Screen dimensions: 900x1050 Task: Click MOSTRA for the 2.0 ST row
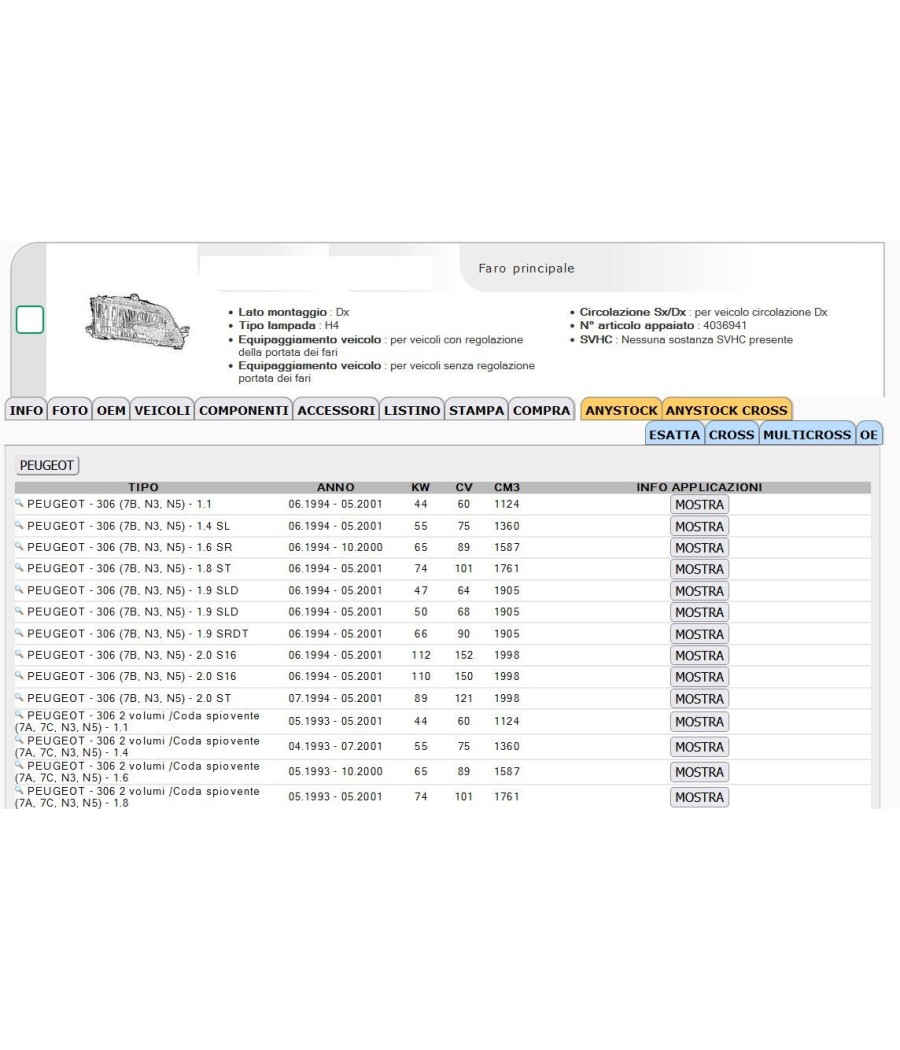699,698
